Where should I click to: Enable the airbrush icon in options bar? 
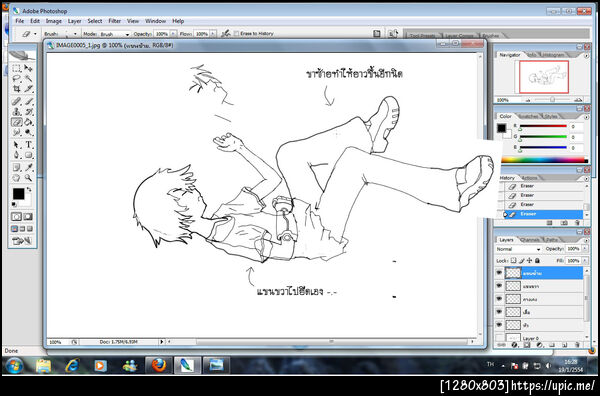click(x=226, y=34)
